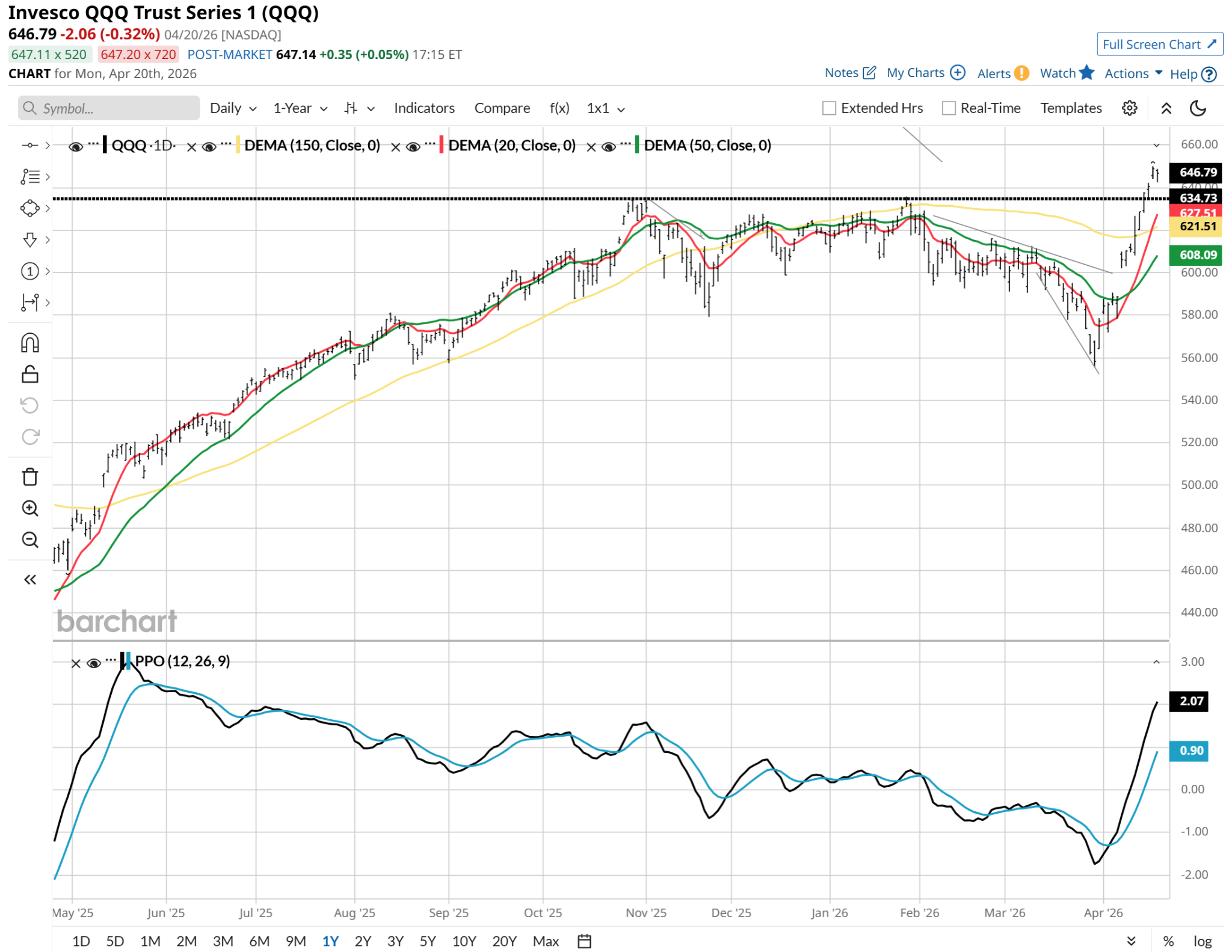Viewport: 1232px width, 952px height.
Task: Open the Indicators menu
Action: [424, 108]
